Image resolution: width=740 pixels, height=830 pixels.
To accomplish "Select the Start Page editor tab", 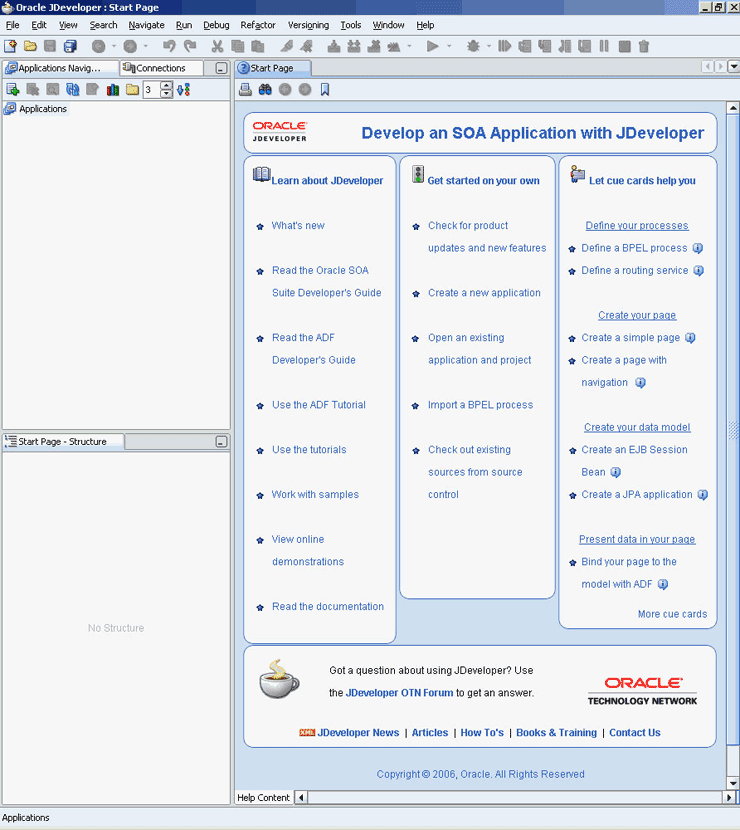I will pos(272,68).
